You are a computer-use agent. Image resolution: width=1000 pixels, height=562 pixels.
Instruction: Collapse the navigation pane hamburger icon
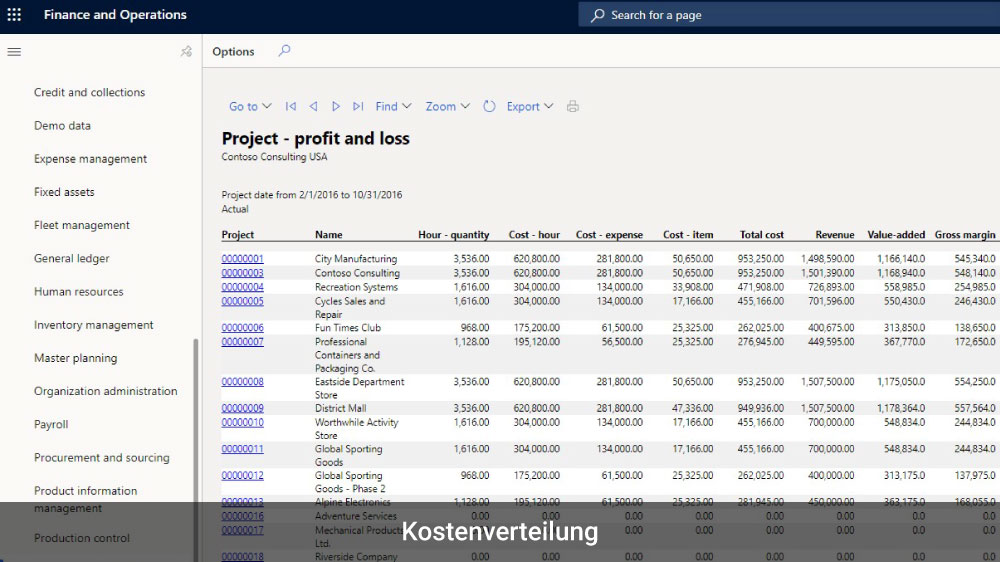tap(14, 52)
